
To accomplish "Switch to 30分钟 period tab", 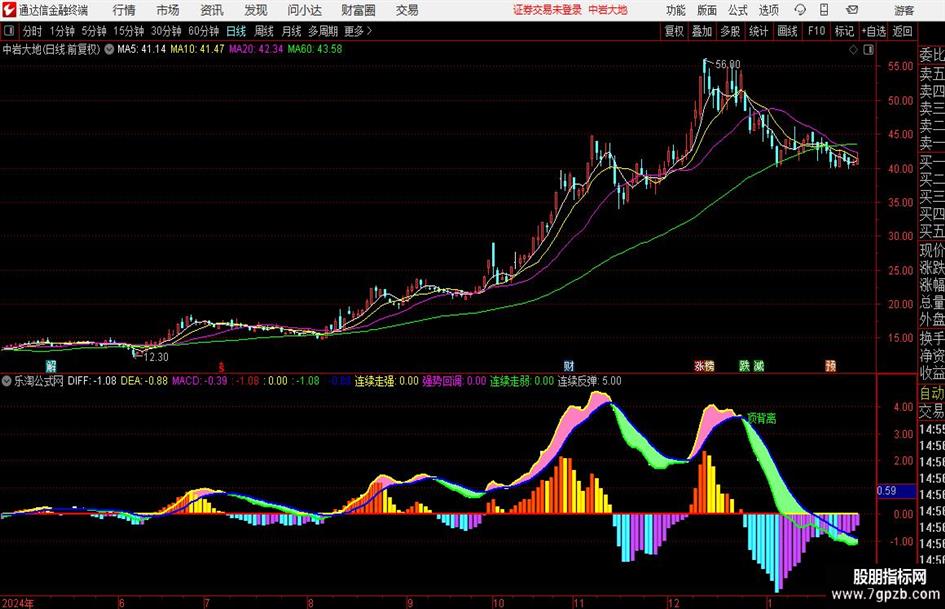I will (x=166, y=31).
